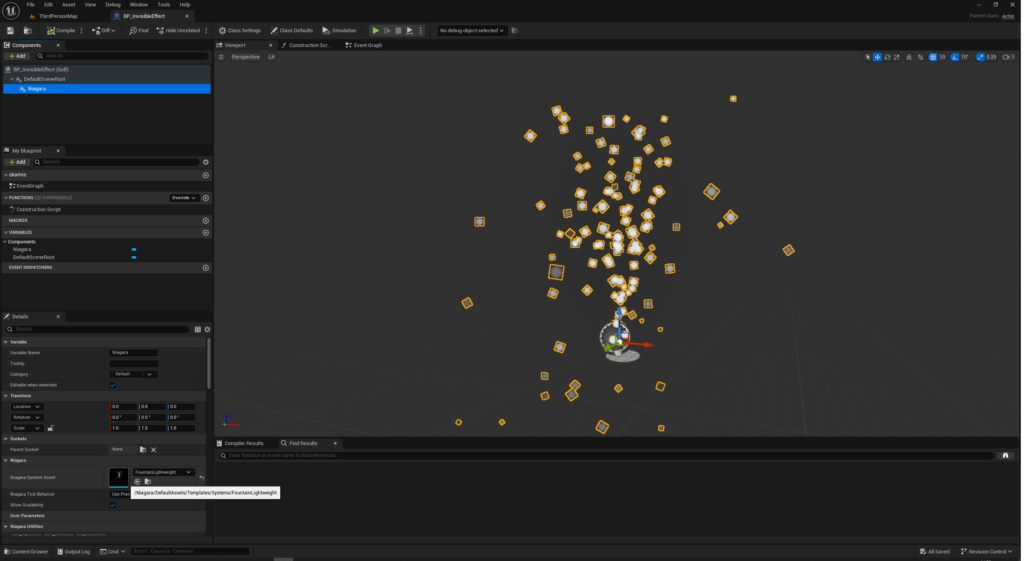
Task: Toggle rotation snapping in viewport
Action: pos(955,57)
